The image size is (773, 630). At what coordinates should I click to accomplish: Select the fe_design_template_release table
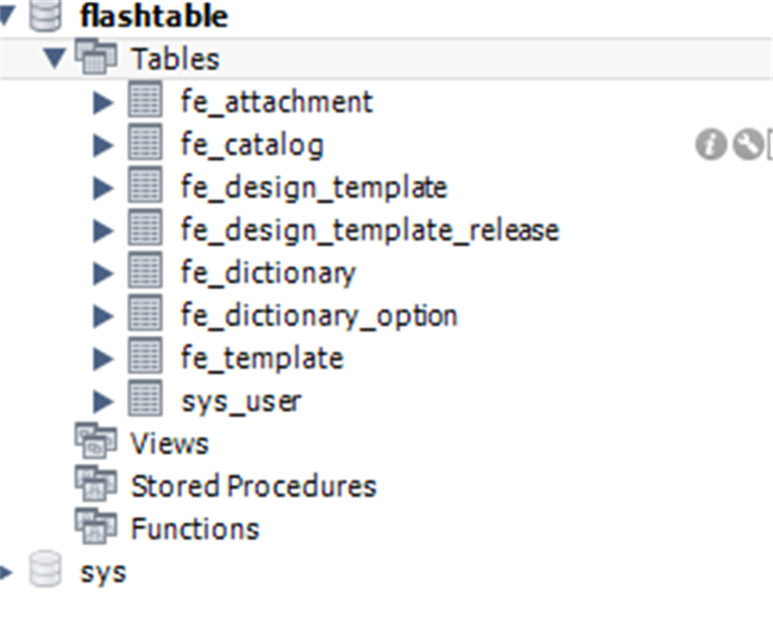click(x=370, y=231)
